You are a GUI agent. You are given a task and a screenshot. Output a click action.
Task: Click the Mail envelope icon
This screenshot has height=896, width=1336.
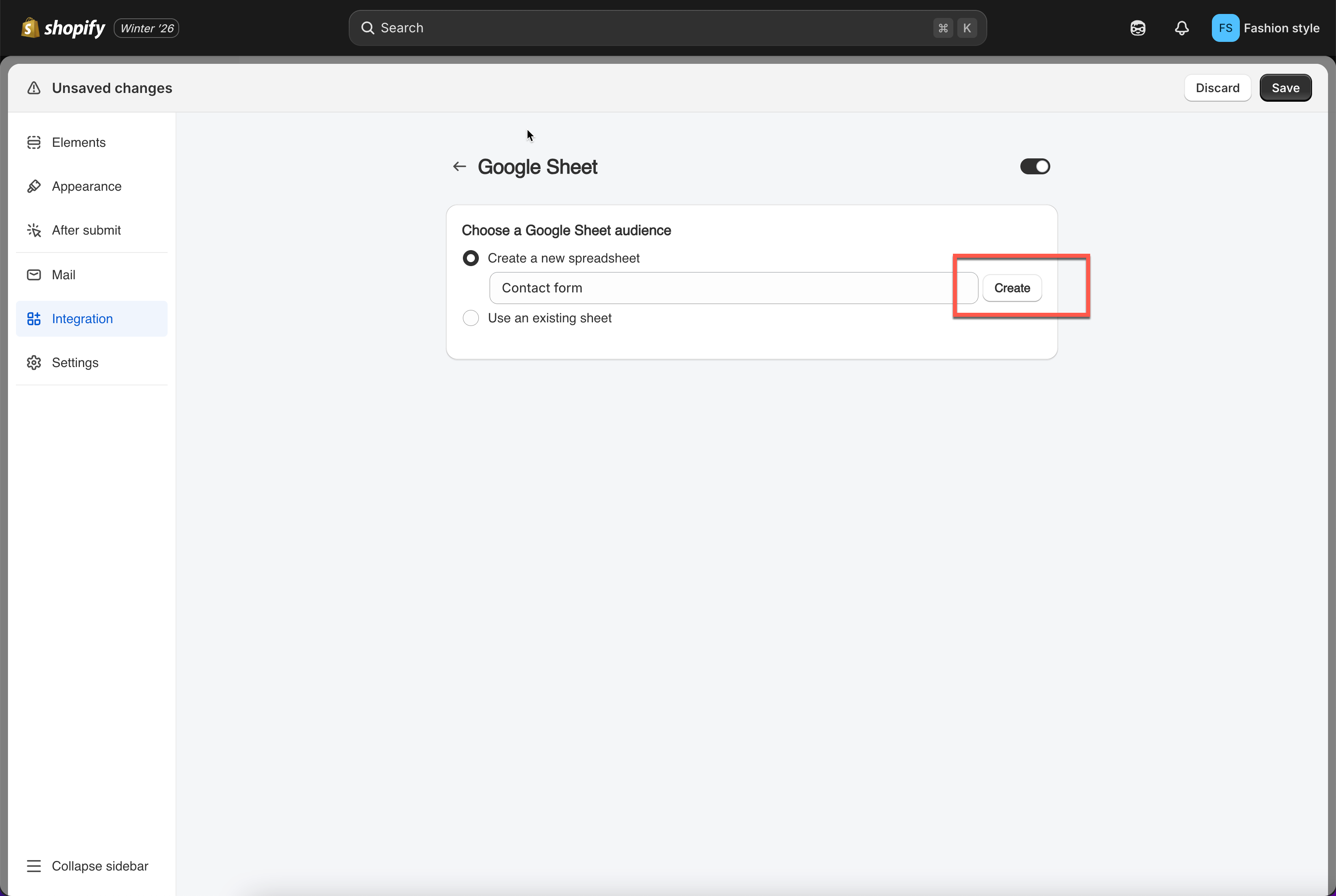[x=34, y=275]
